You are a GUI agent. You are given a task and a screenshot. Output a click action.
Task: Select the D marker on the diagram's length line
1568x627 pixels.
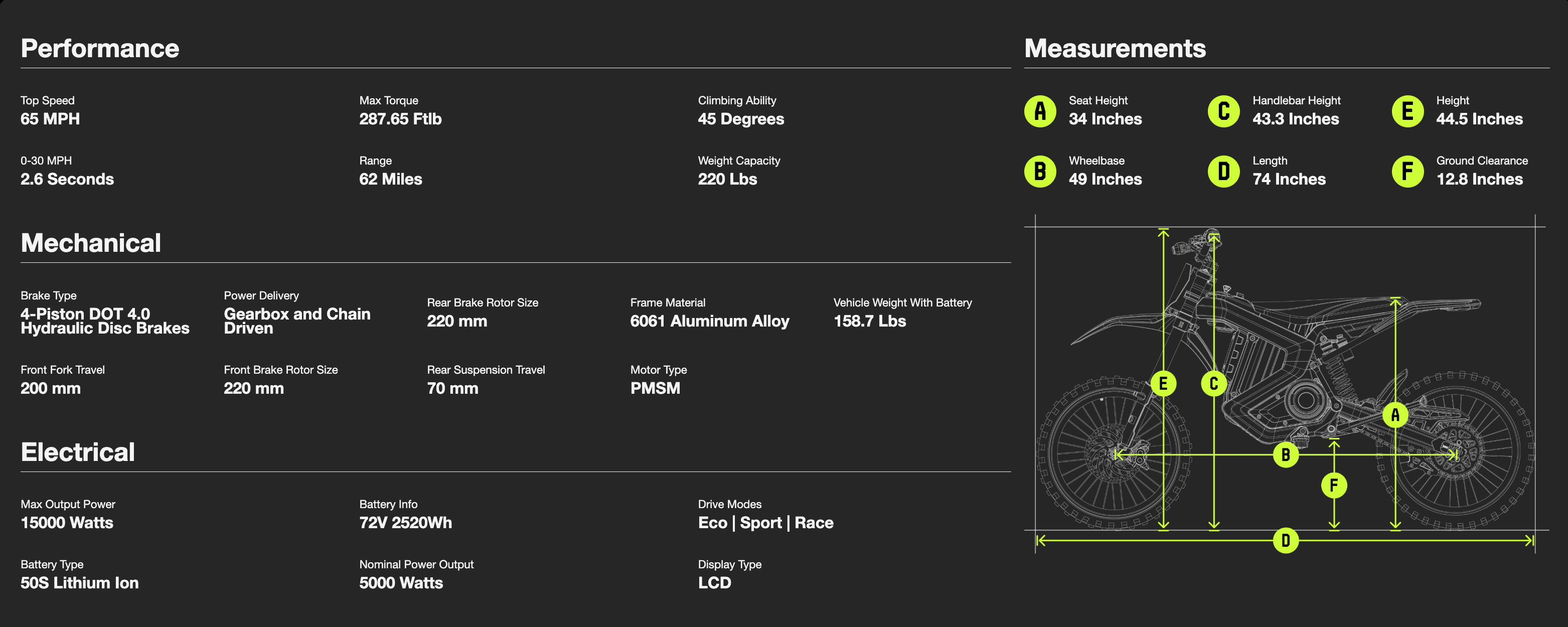(1286, 540)
